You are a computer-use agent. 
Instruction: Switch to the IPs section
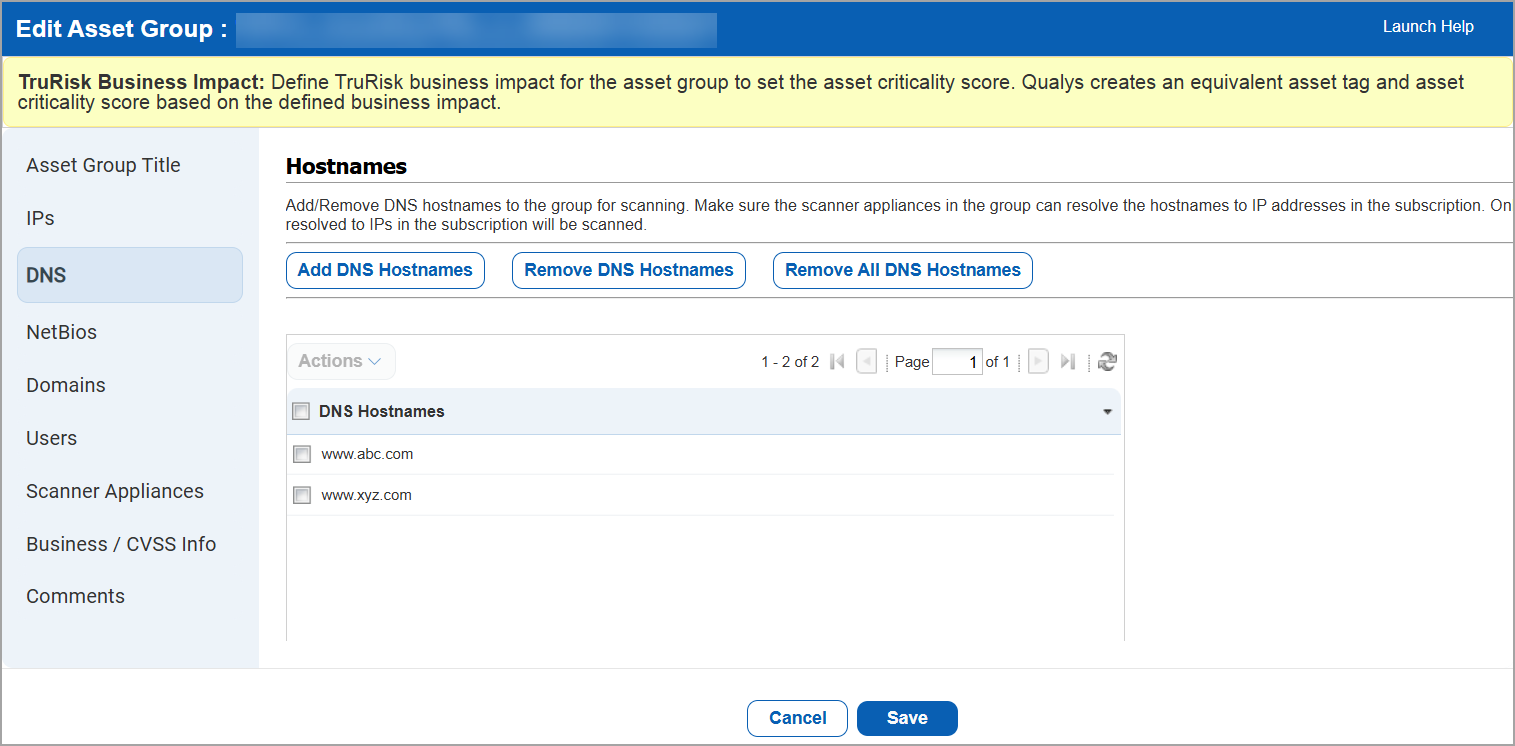tap(40, 218)
